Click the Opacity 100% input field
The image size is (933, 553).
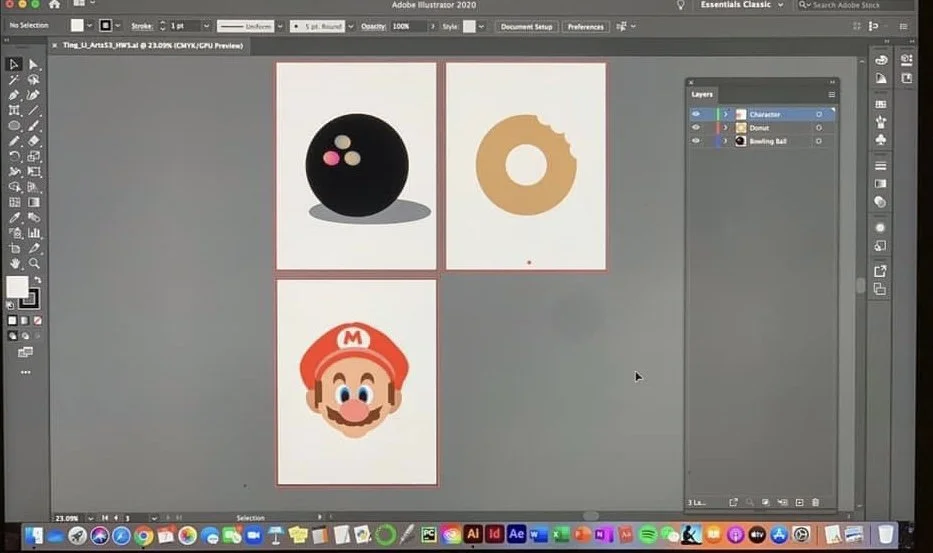click(x=408, y=26)
